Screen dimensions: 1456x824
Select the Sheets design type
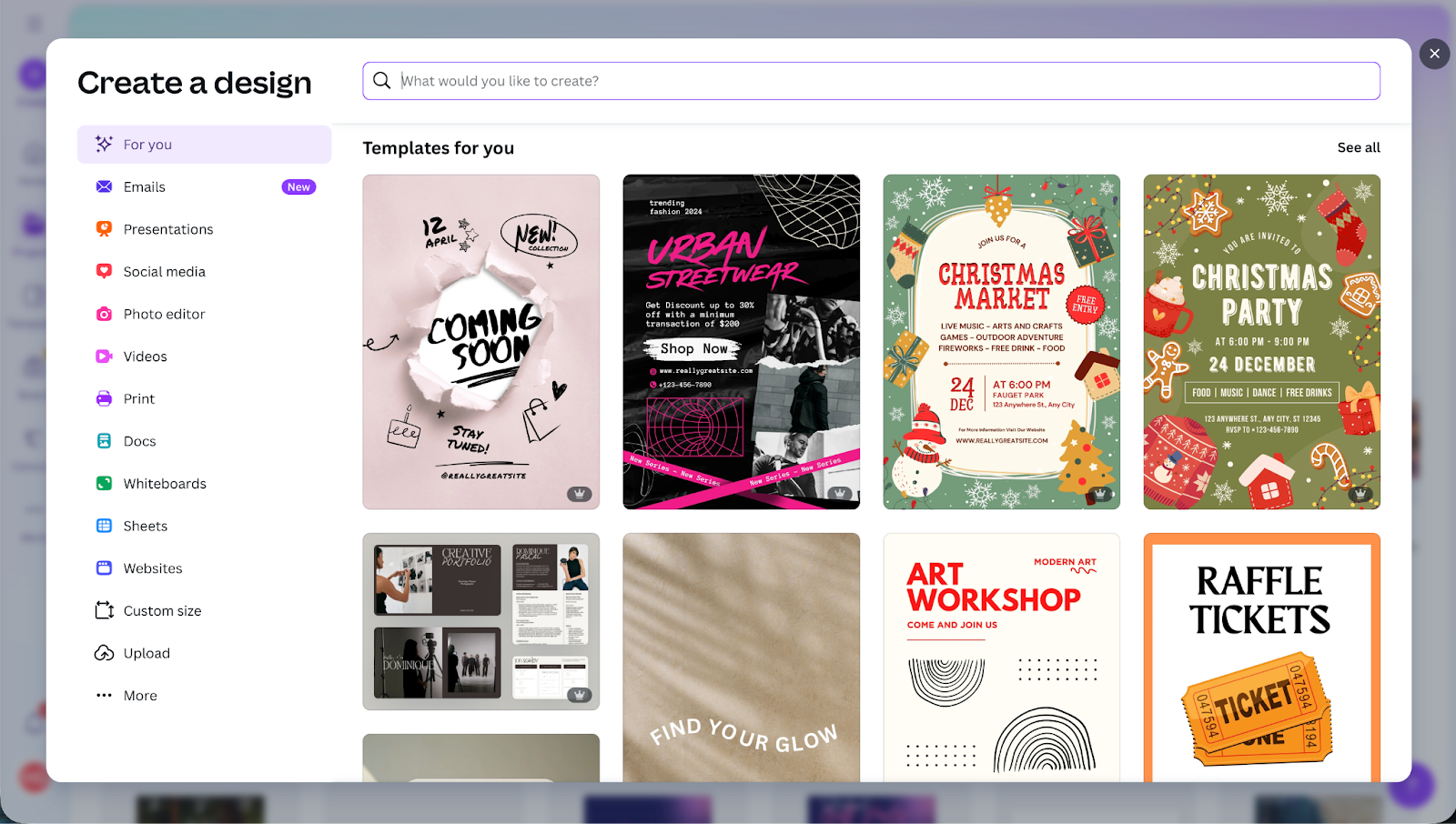tap(145, 525)
